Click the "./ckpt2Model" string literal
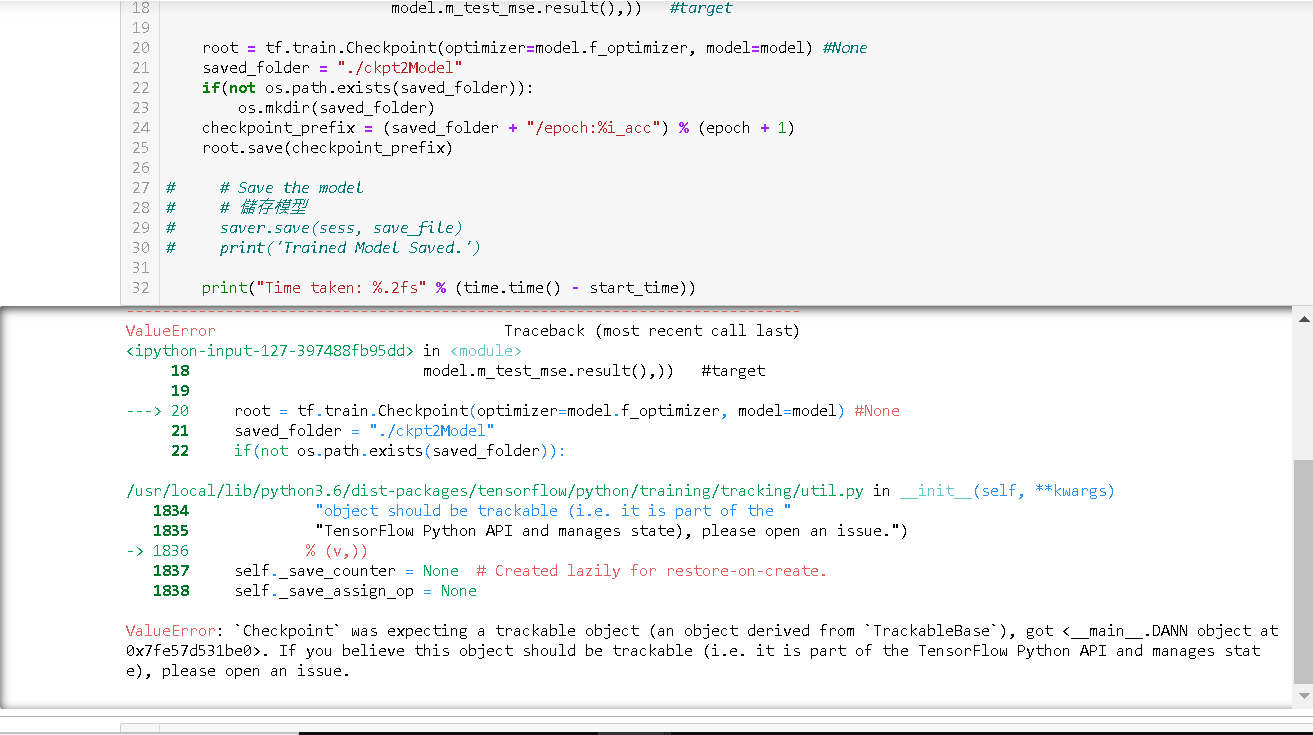The width and height of the screenshot is (1313, 735). point(399,67)
